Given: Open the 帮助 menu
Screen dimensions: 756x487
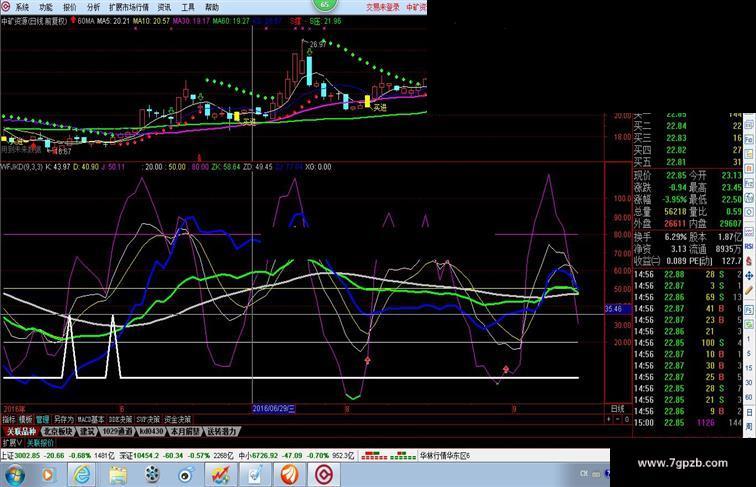Looking at the screenshot, I should tap(212, 7).
